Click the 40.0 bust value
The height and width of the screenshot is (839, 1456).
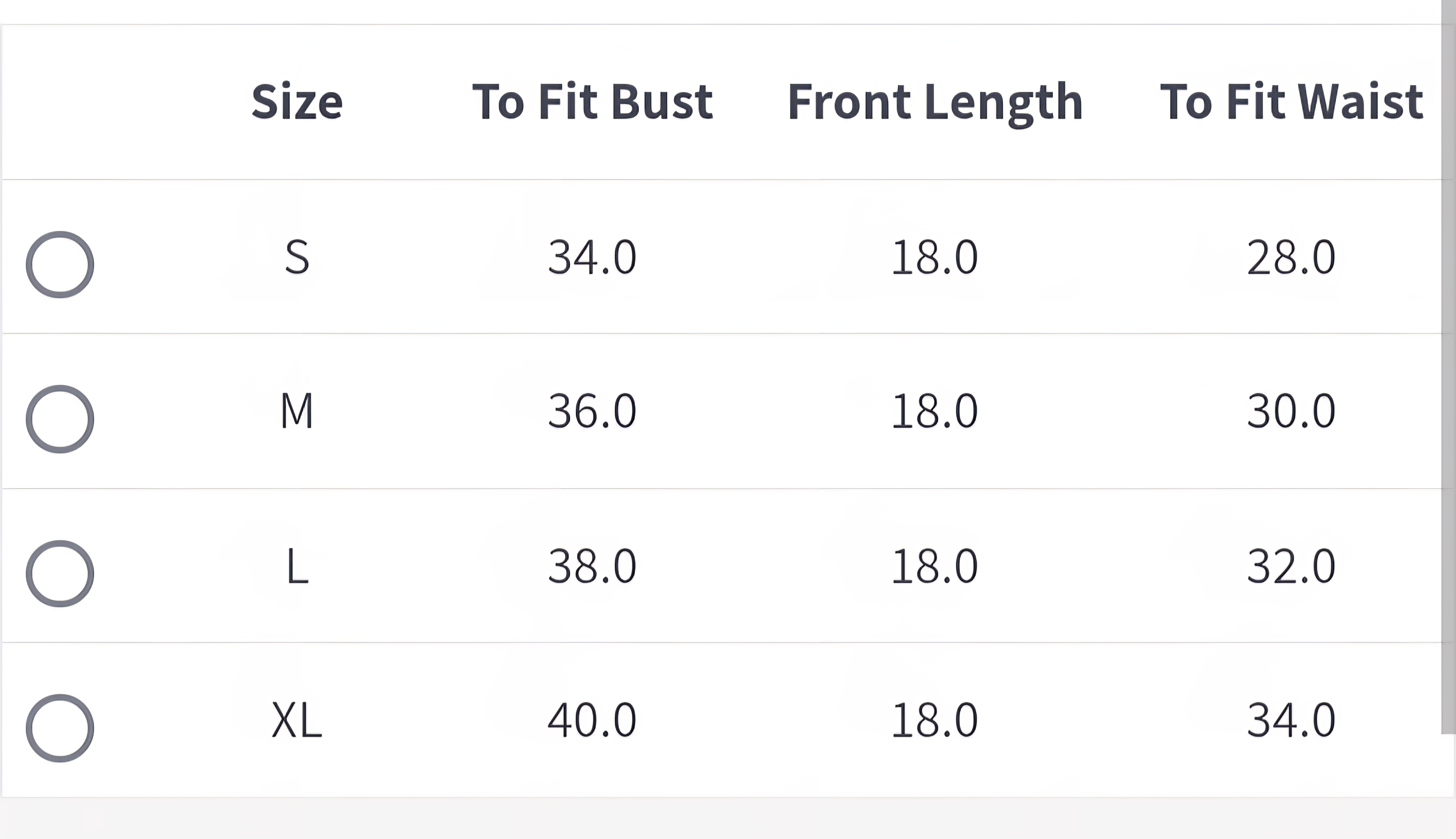point(592,720)
